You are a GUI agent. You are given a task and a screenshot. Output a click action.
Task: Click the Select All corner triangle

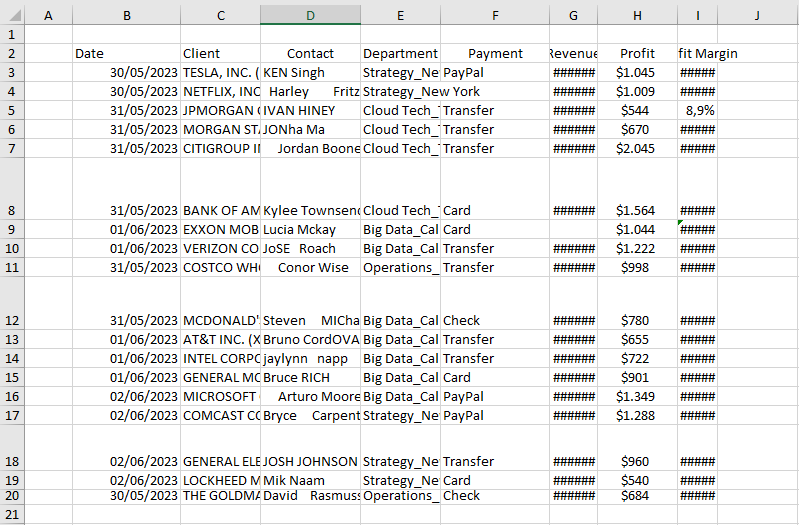pyautogui.click(x=15, y=15)
